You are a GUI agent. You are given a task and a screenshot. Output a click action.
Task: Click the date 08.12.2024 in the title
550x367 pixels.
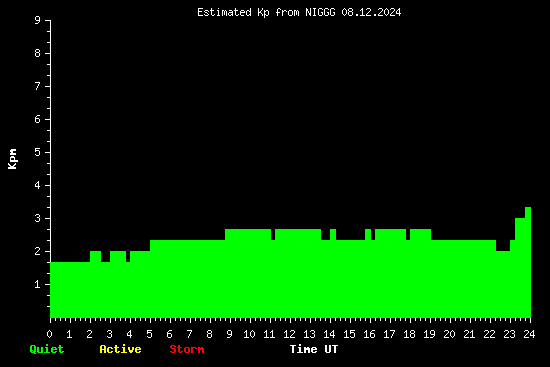click(371, 13)
